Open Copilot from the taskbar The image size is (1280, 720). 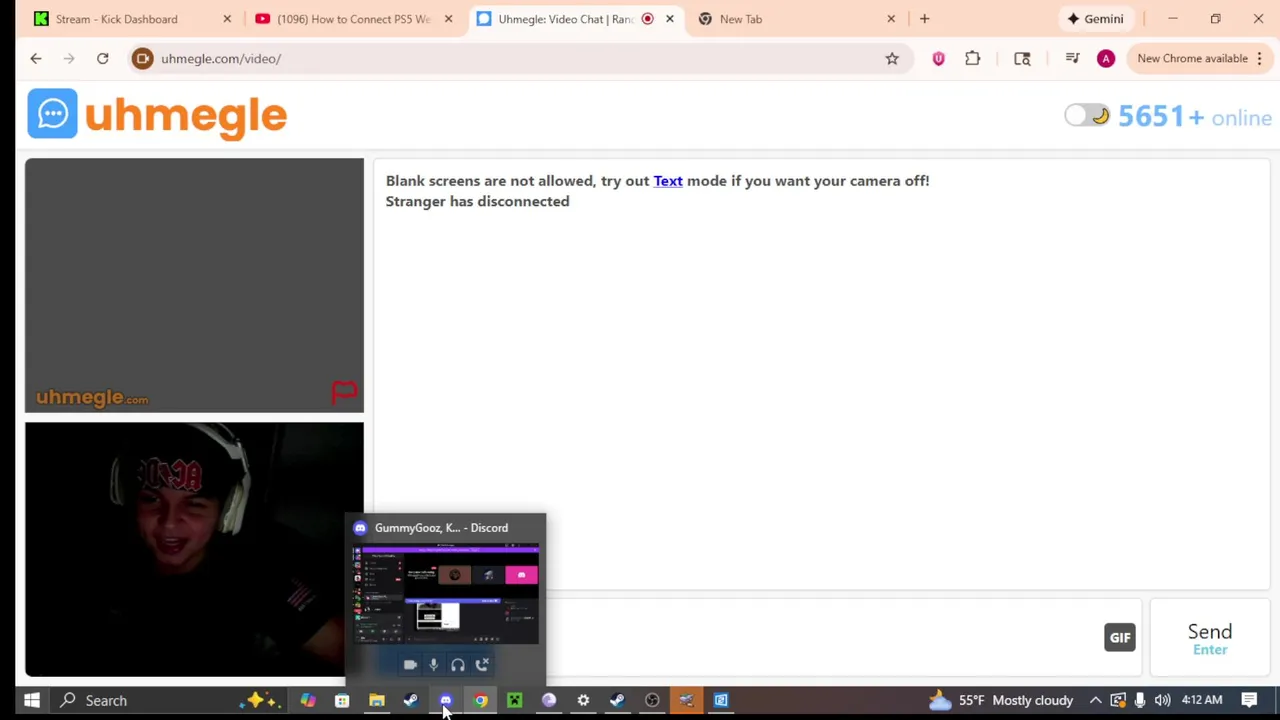coord(308,700)
